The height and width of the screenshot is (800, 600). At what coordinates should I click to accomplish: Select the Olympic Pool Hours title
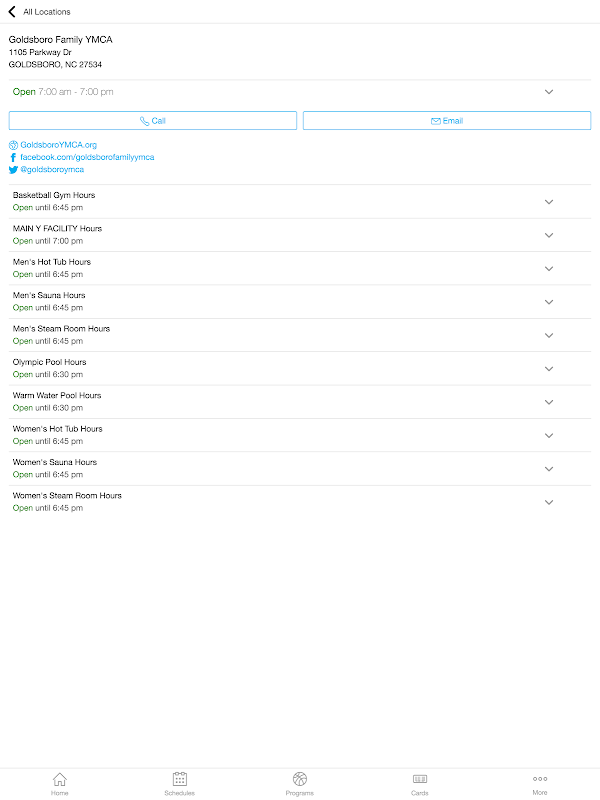pos(49,362)
